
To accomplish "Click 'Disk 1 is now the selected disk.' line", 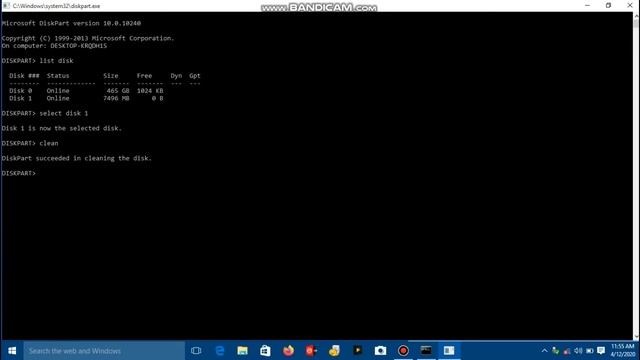I will pyautogui.click(x=62, y=128).
